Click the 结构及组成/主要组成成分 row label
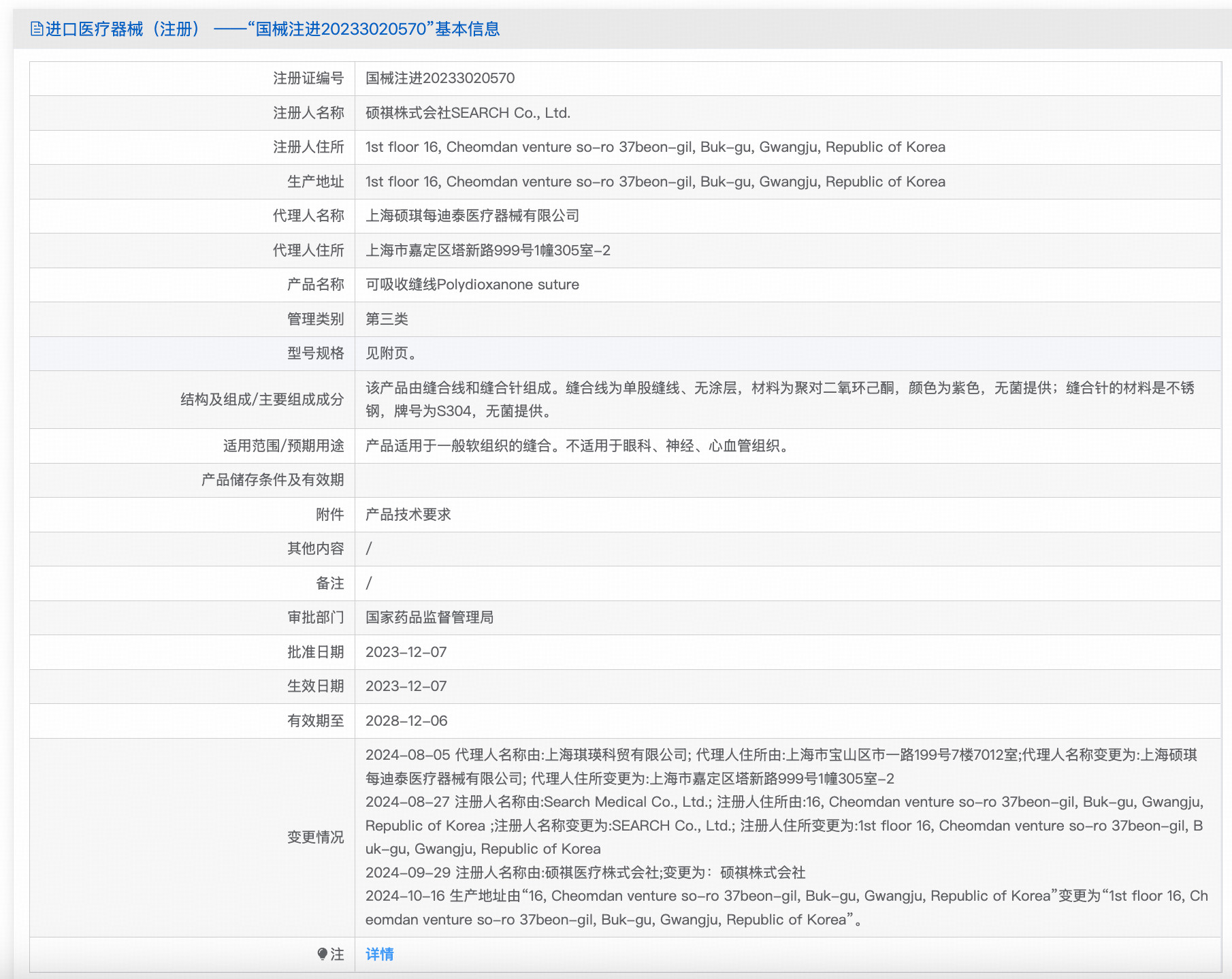 [262, 400]
